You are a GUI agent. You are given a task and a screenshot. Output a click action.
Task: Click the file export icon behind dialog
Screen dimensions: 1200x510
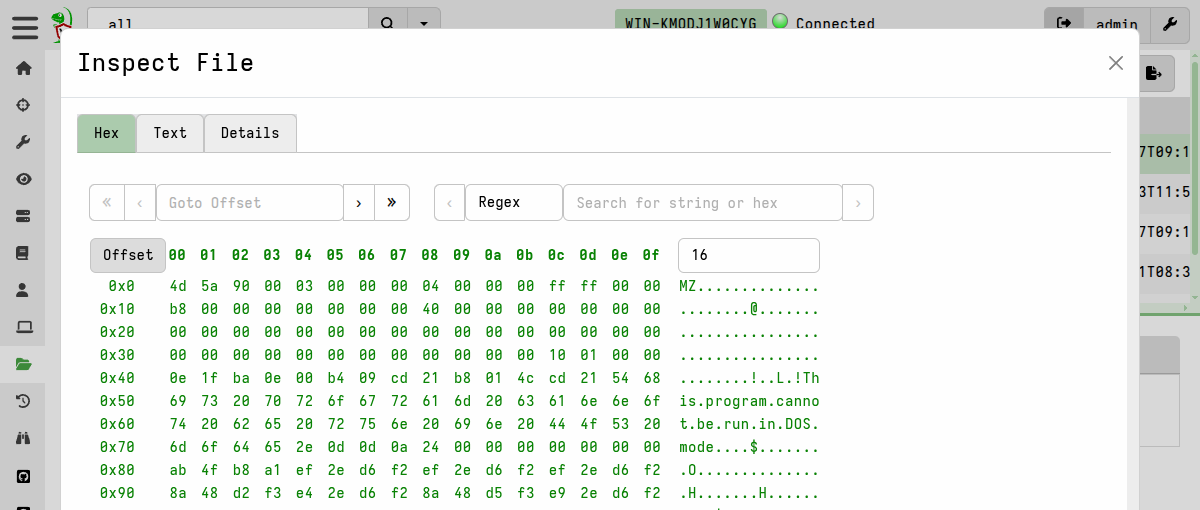coord(1153,73)
